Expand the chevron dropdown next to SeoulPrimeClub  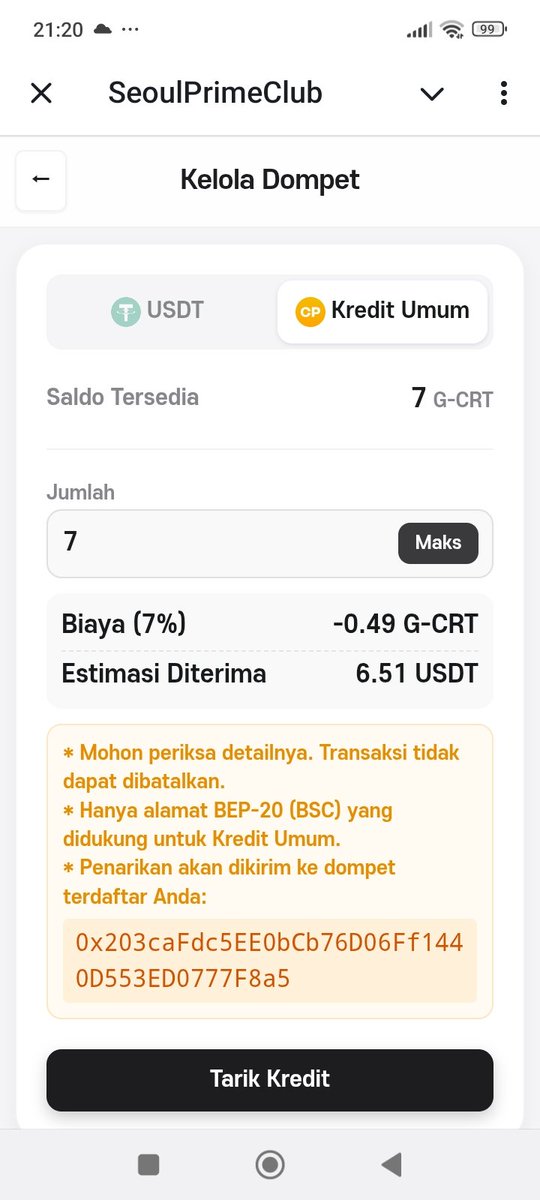point(432,94)
